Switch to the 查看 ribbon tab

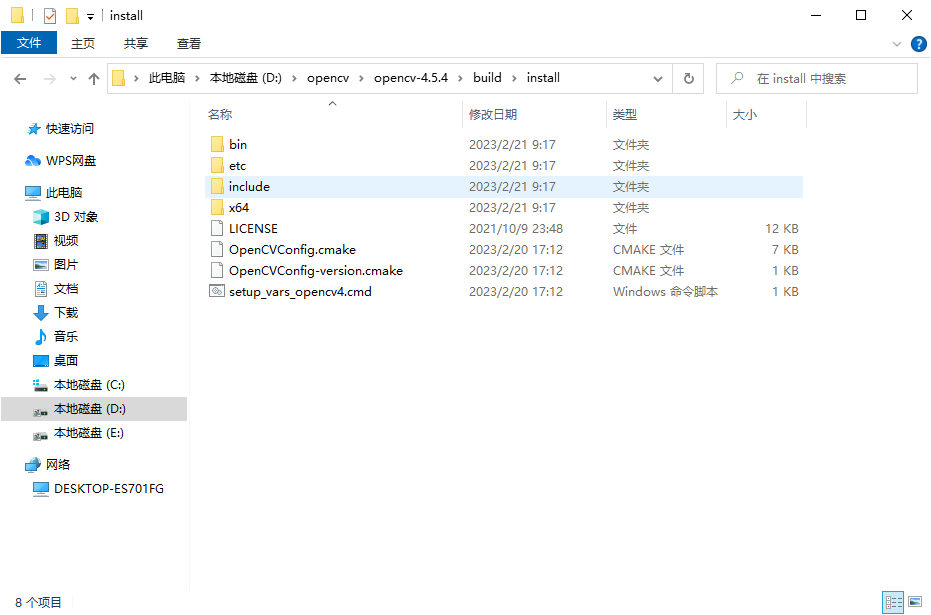(x=189, y=43)
